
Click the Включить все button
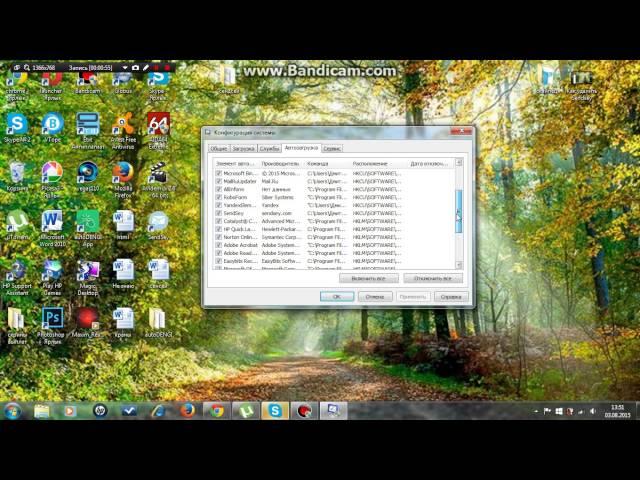click(x=368, y=278)
